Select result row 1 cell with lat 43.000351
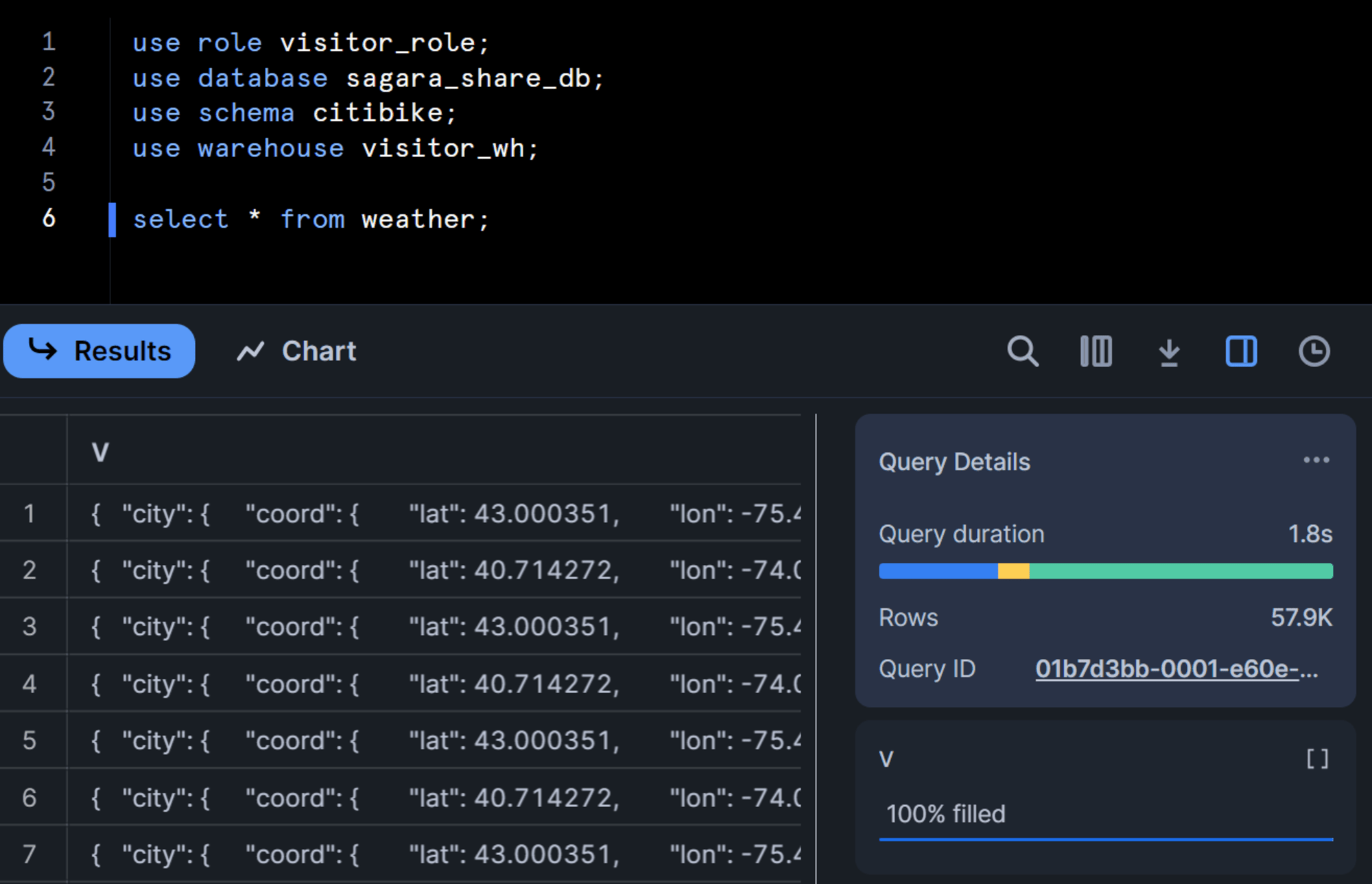Image resolution: width=1372 pixels, height=884 pixels. (x=434, y=513)
